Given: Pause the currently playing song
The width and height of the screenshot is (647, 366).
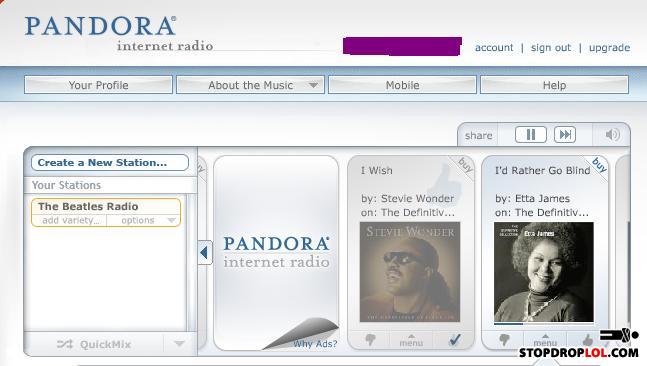Looking at the screenshot, I should pos(531,135).
